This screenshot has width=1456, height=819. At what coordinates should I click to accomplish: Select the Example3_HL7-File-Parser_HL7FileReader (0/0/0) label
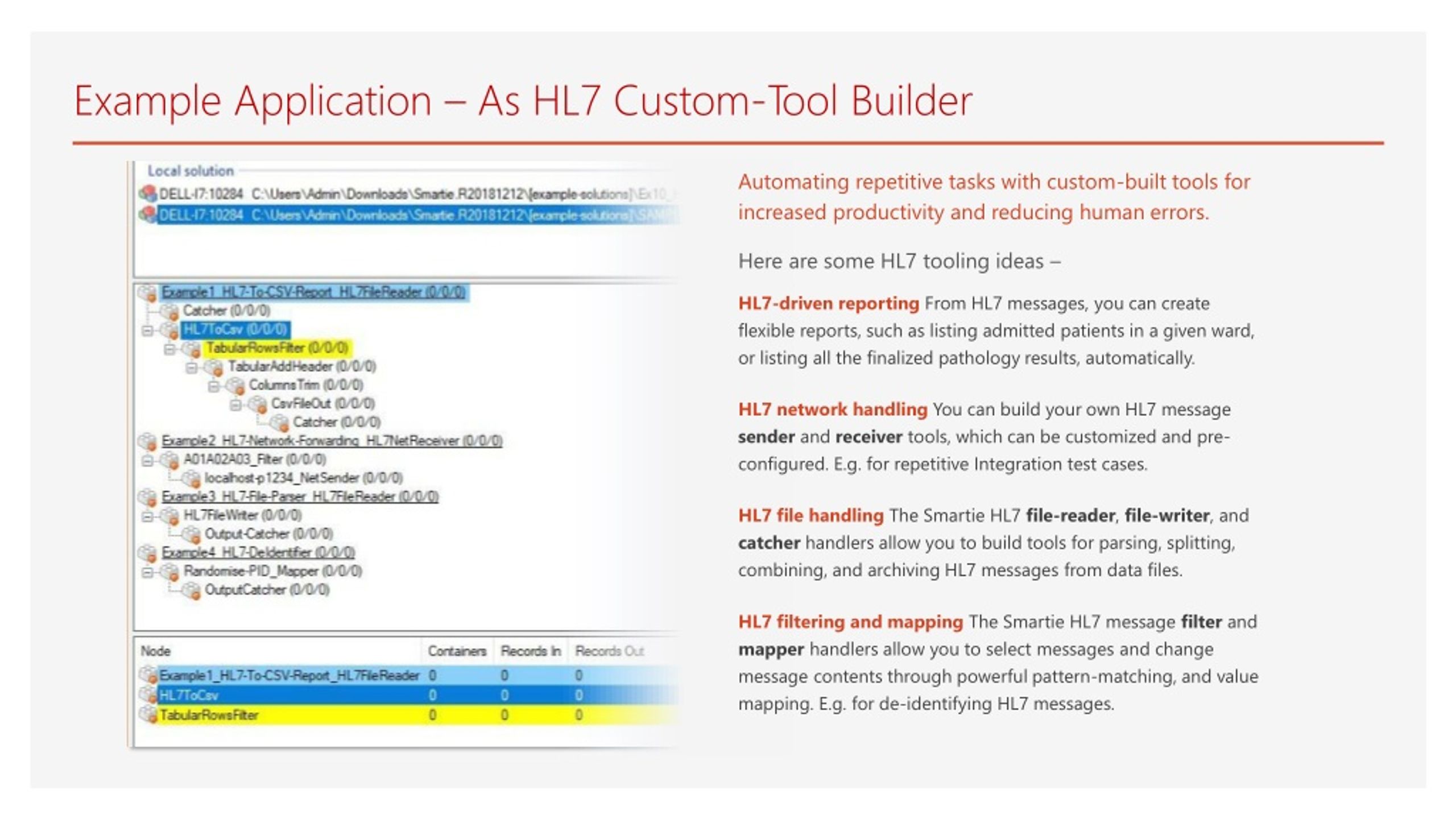300,497
